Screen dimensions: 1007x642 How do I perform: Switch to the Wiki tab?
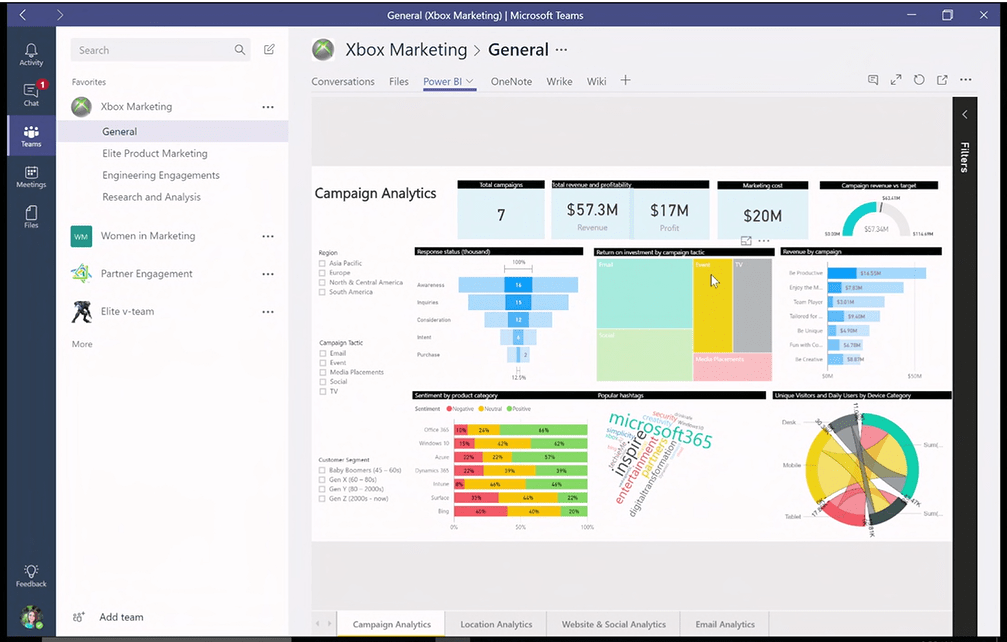click(x=597, y=82)
